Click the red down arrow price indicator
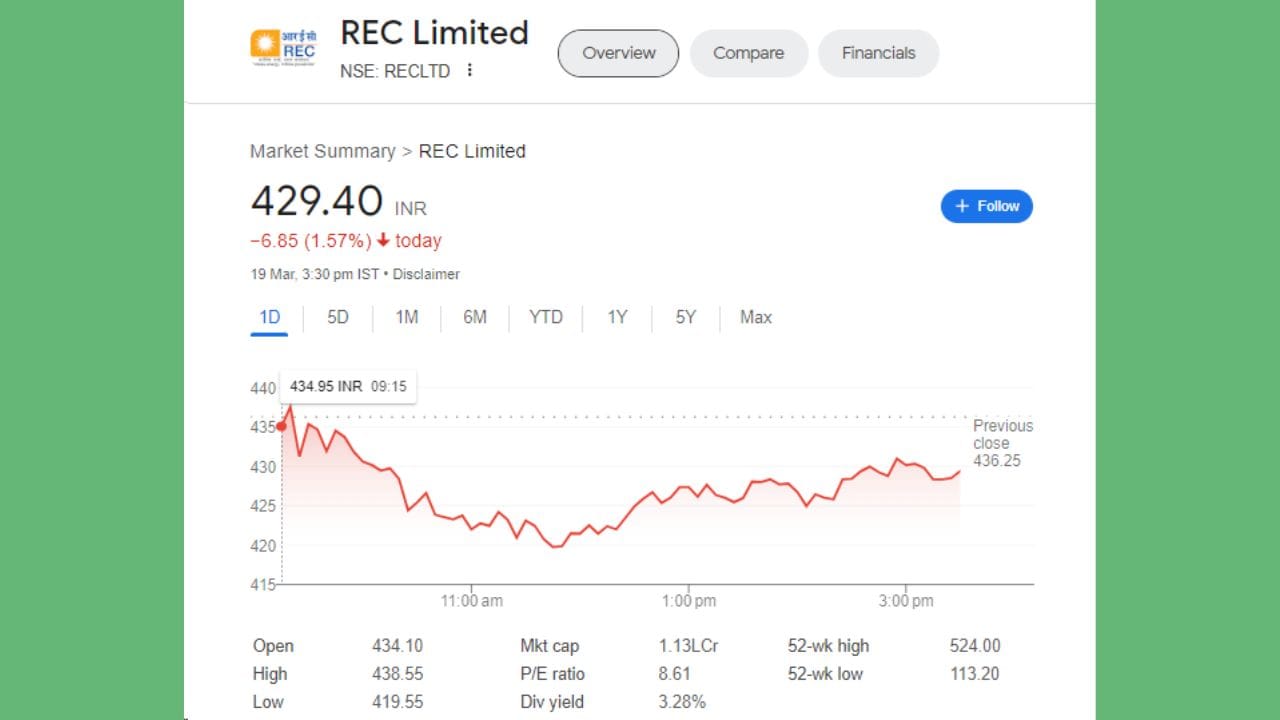This screenshot has width=1280, height=720. (382, 241)
